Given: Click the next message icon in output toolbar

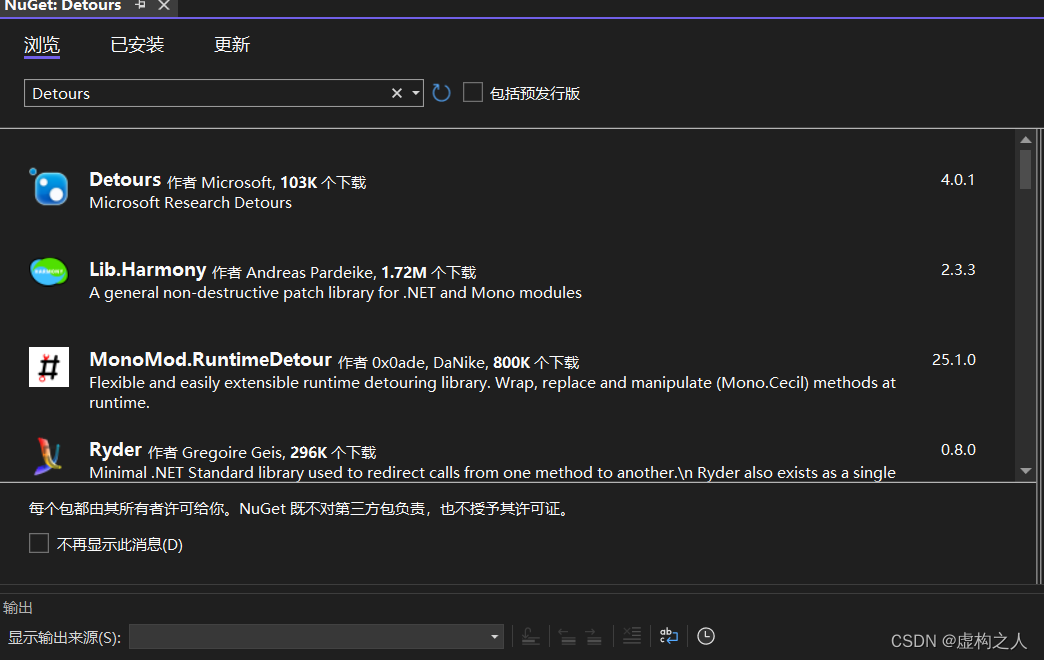Looking at the screenshot, I should coord(594,636).
